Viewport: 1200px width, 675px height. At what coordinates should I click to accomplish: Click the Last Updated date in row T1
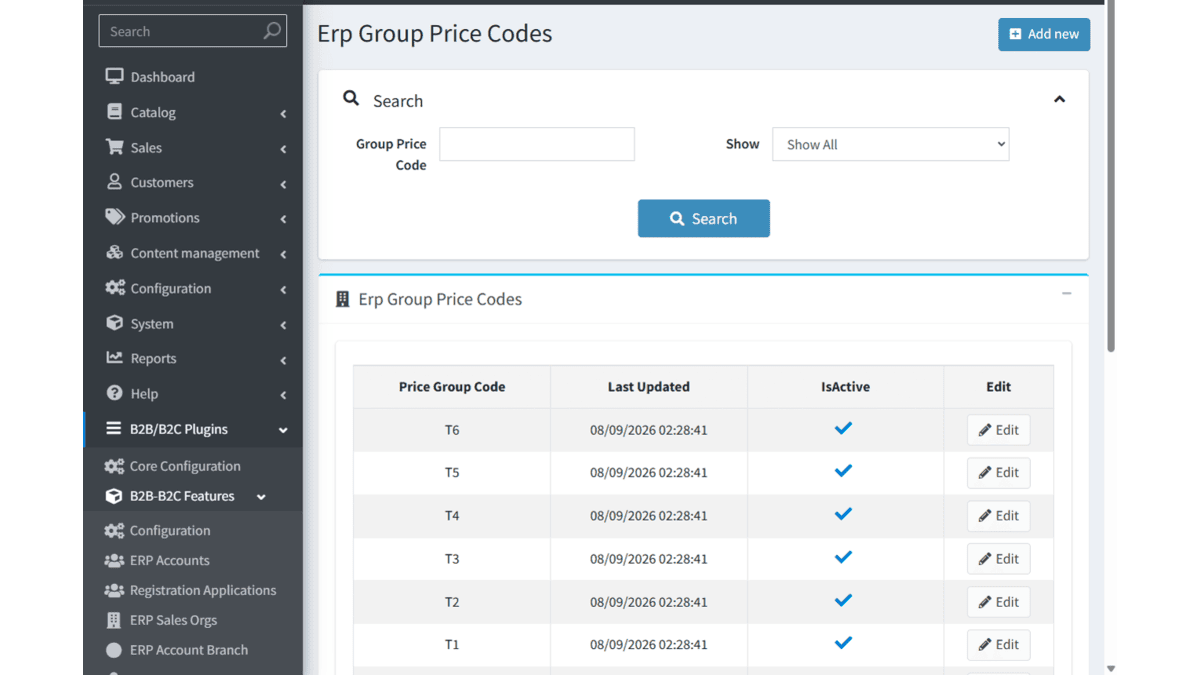648,645
